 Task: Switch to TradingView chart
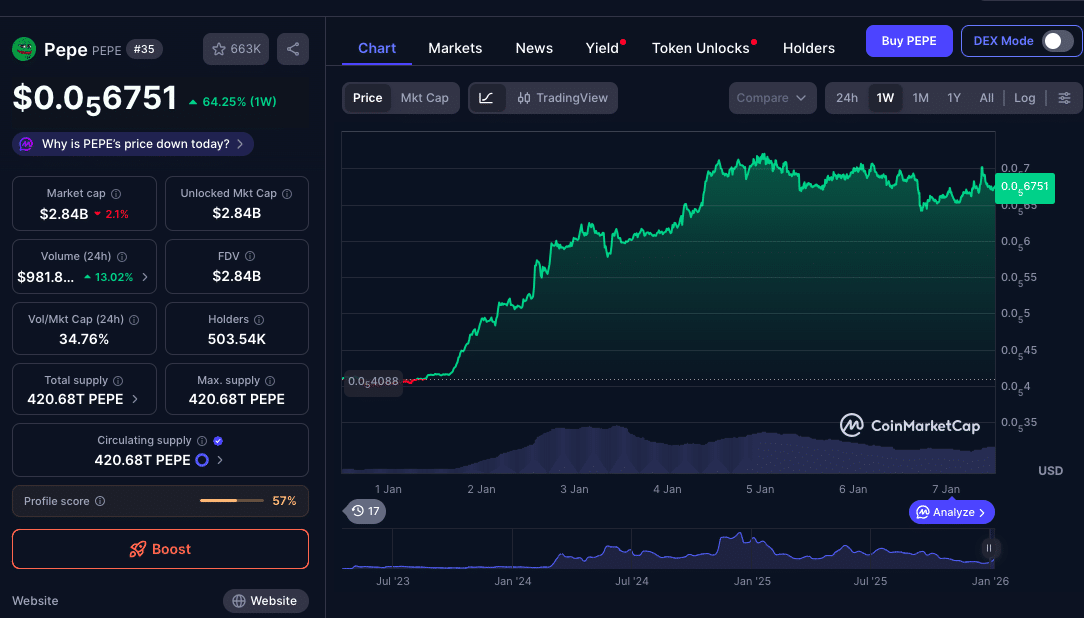coord(562,98)
